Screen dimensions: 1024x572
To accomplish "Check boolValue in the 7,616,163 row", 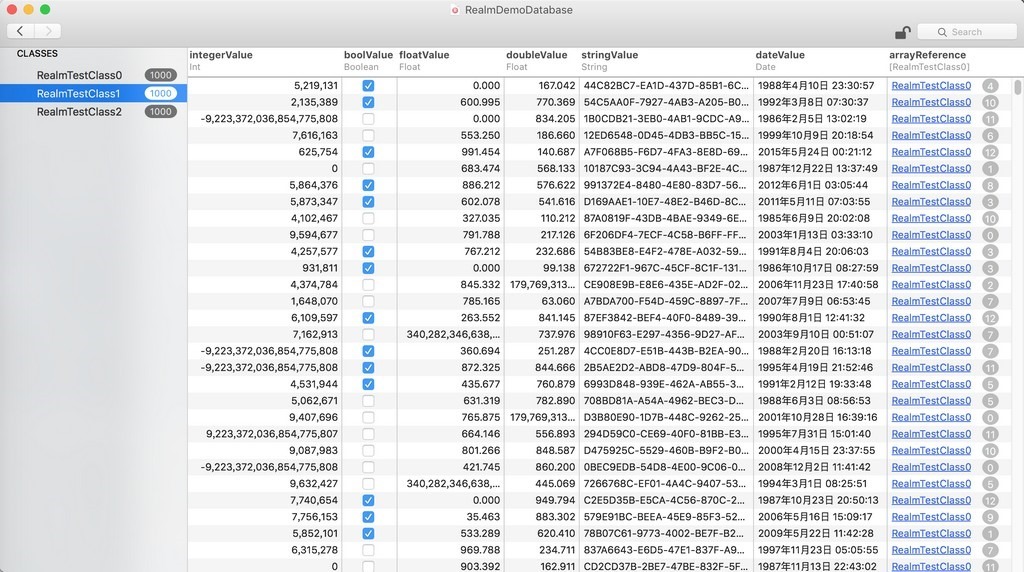I will pyautogui.click(x=368, y=135).
